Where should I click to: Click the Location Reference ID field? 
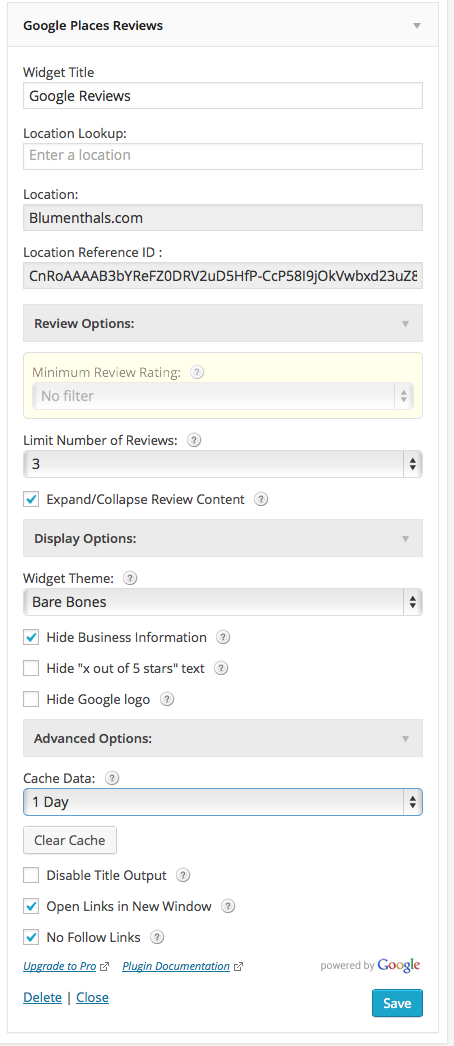point(223,276)
